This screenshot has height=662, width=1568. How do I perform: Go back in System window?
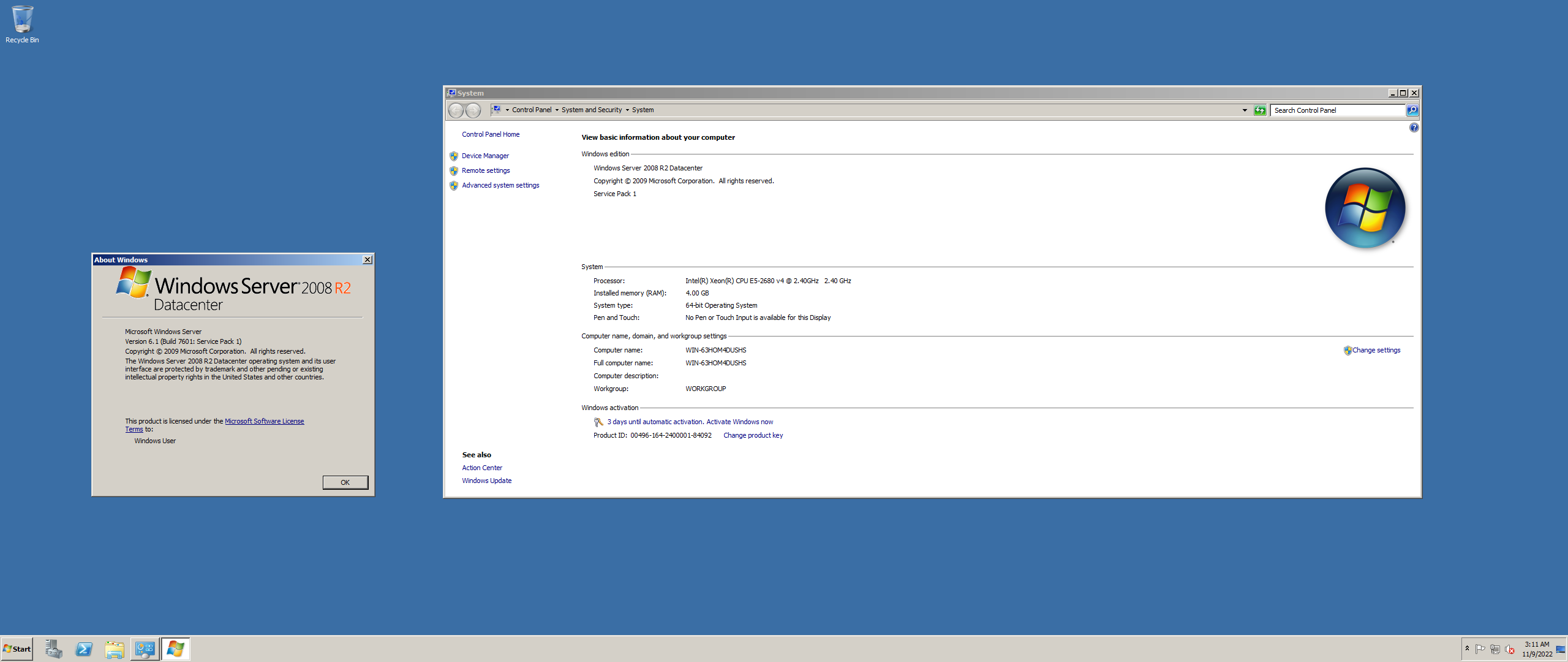456,110
